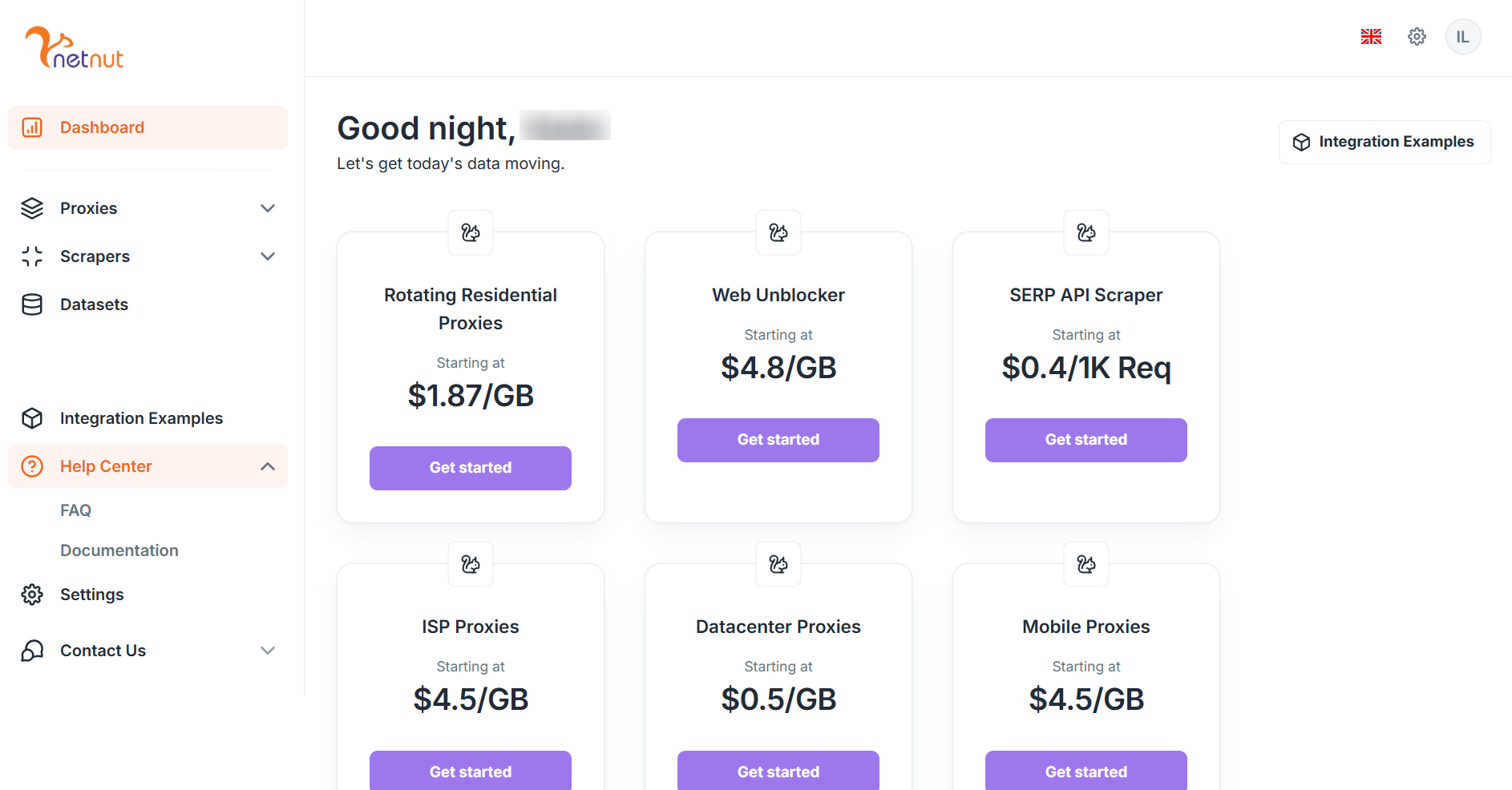Click the squirrel icon above Web Unblocker card

click(778, 232)
